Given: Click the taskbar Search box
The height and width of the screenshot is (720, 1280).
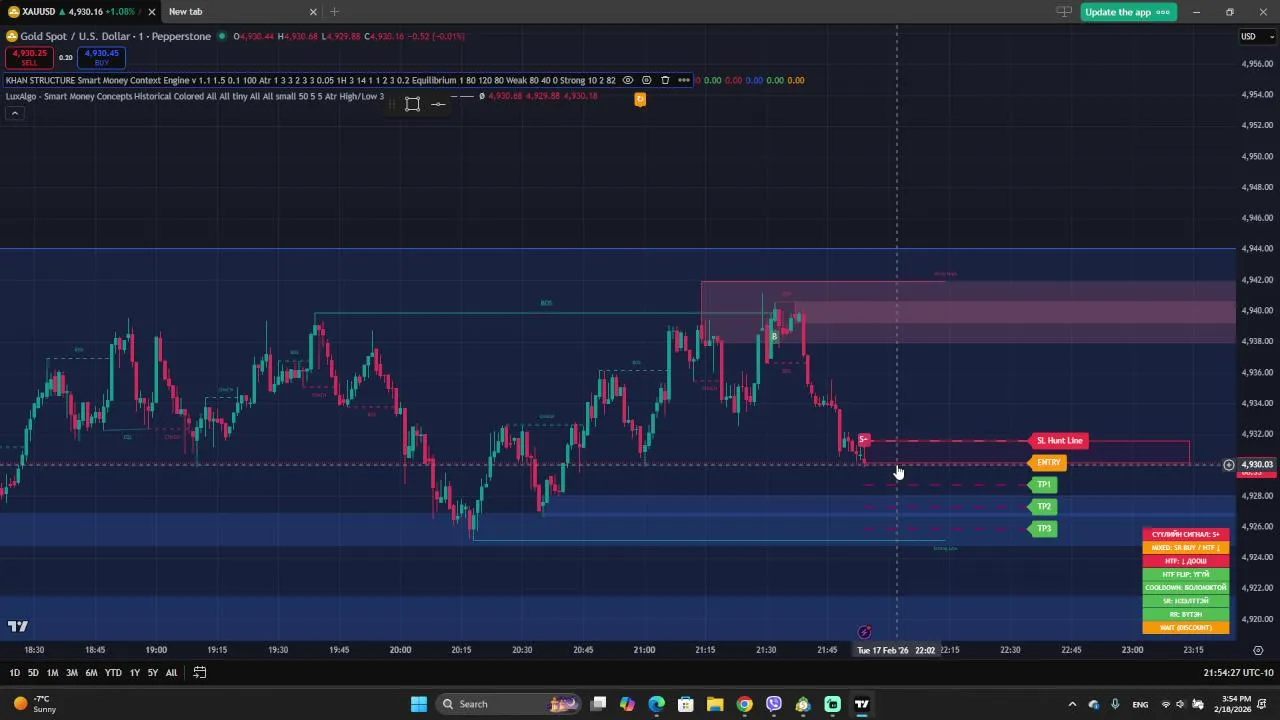Looking at the screenshot, I should (x=510, y=704).
